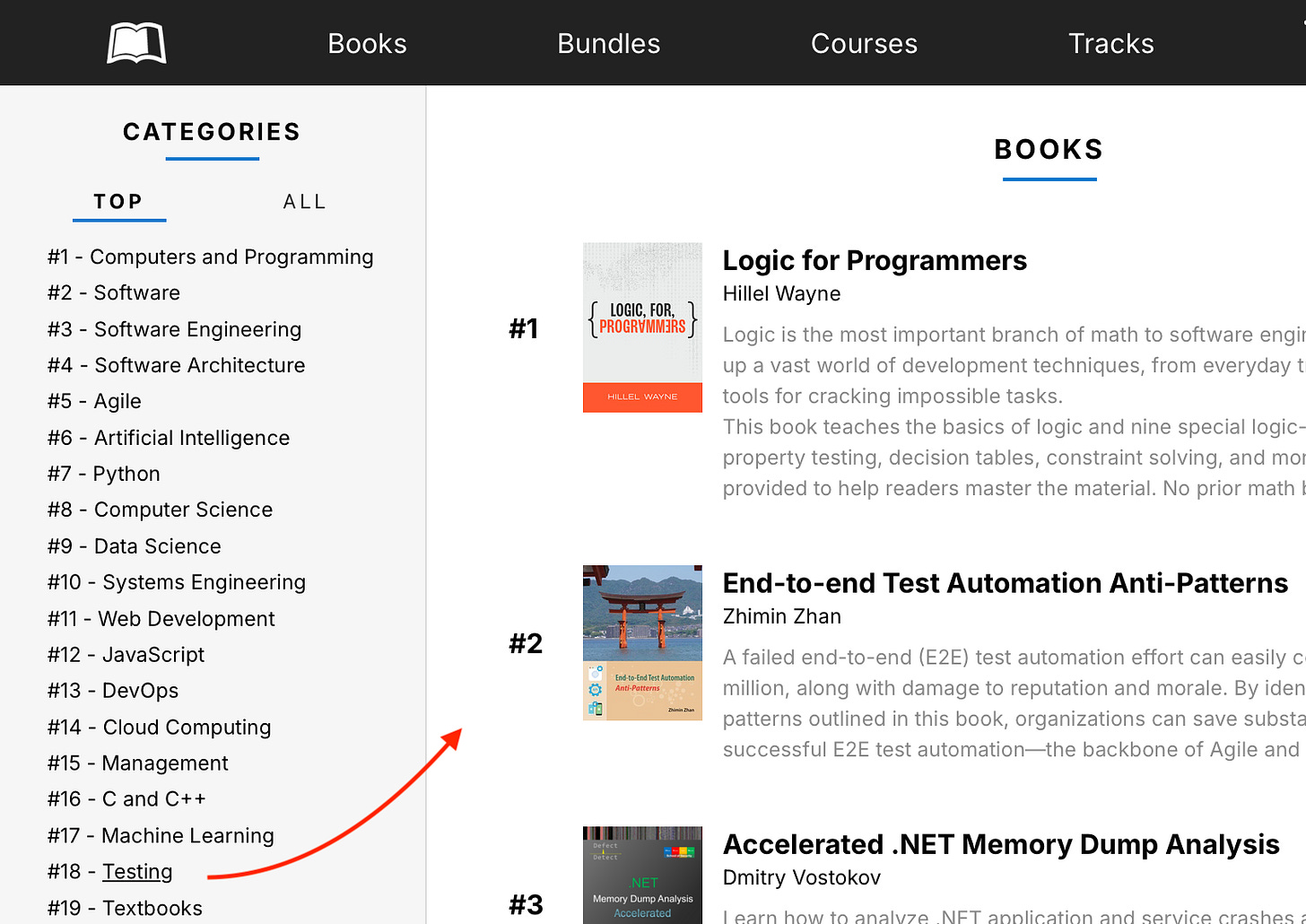This screenshot has width=1306, height=924.
Task: Click the open book logo icon
Action: (136, 43)
